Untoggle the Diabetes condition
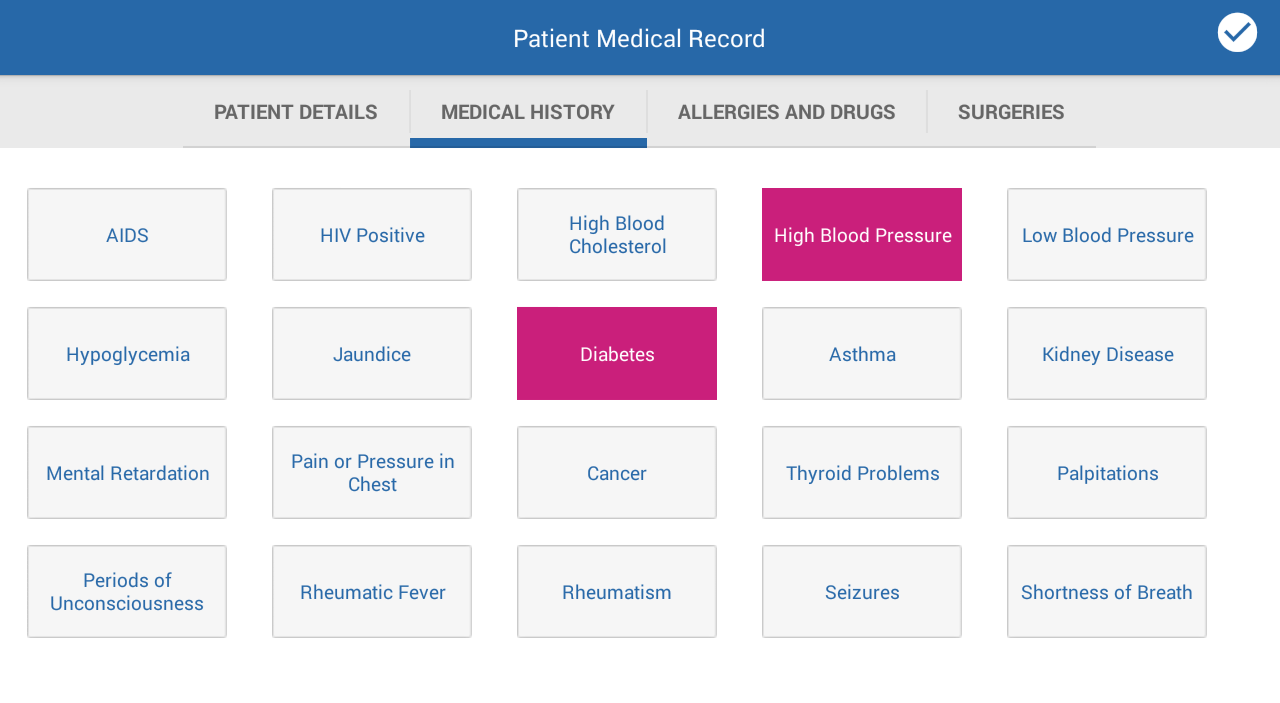Viewport: 1280px width, 703px height. pos(617,354)
